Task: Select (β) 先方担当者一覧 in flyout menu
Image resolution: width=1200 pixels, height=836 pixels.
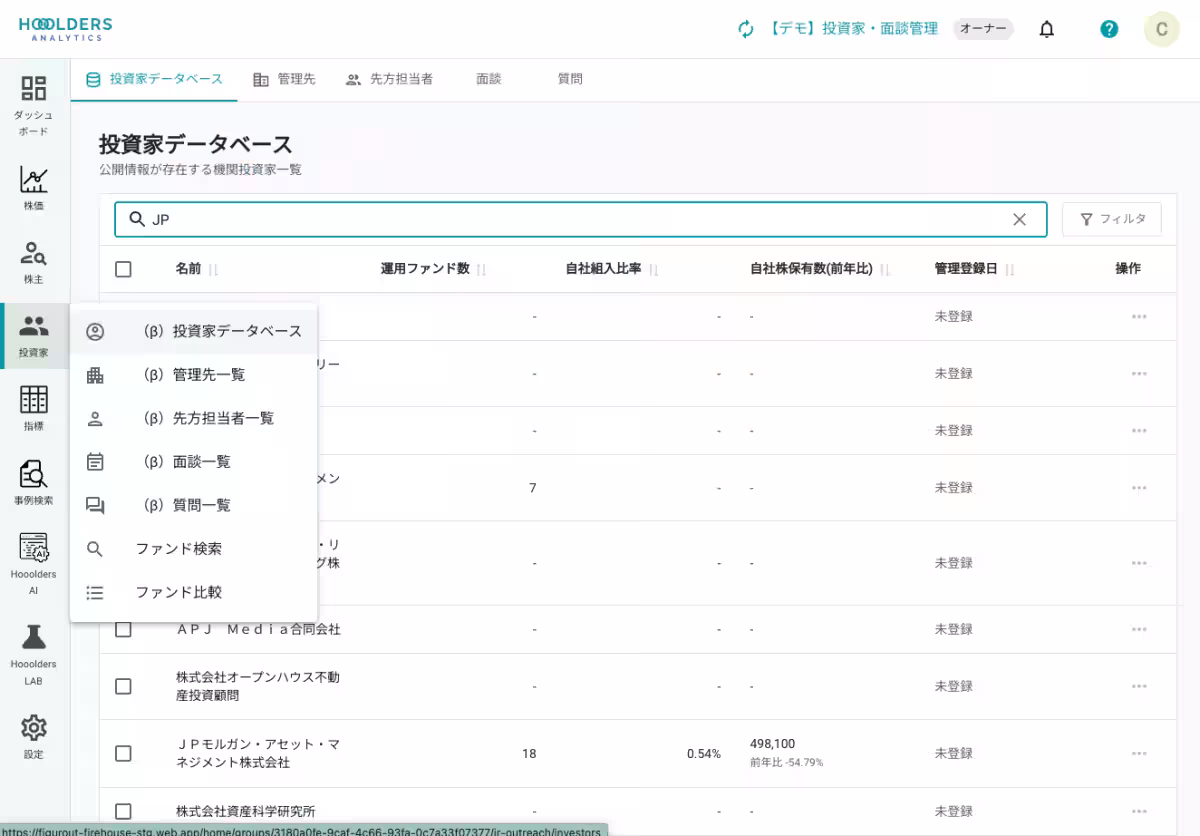Action: [x=194, y=418]
